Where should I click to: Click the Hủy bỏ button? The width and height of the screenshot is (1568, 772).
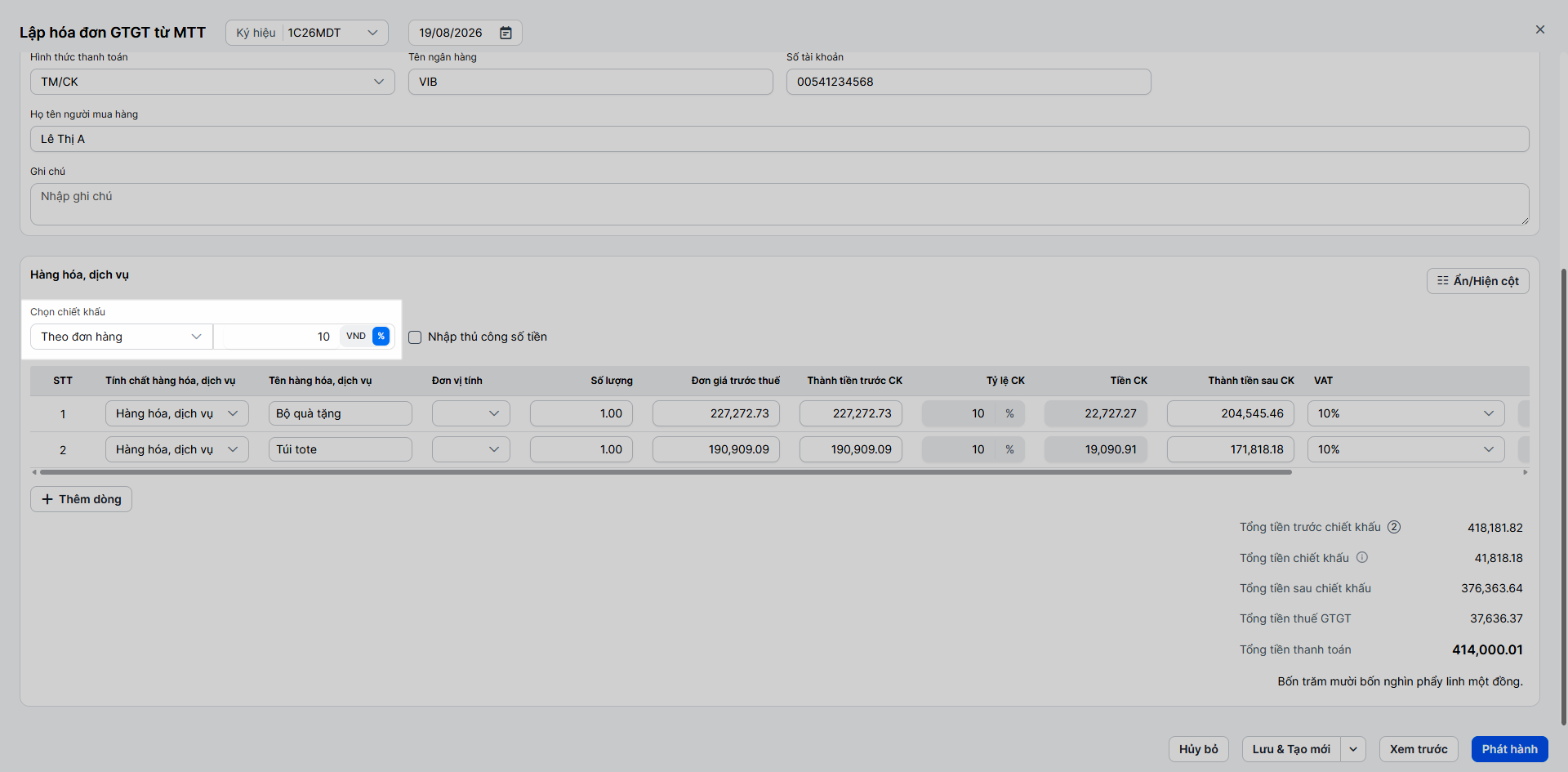pyautogui.click(x=1199, y=749)
